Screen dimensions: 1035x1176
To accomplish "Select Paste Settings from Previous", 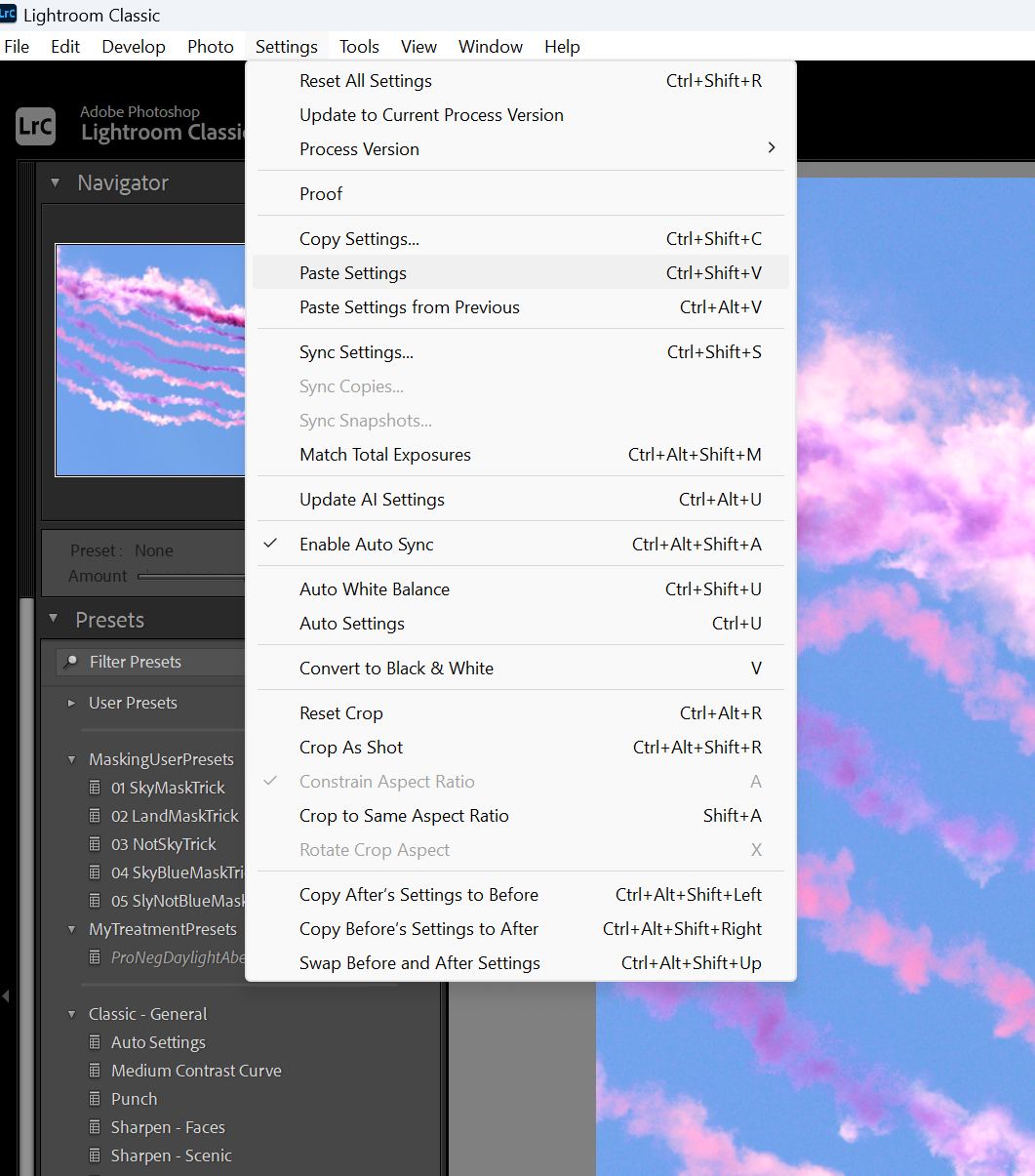I will tap(409, 306).
